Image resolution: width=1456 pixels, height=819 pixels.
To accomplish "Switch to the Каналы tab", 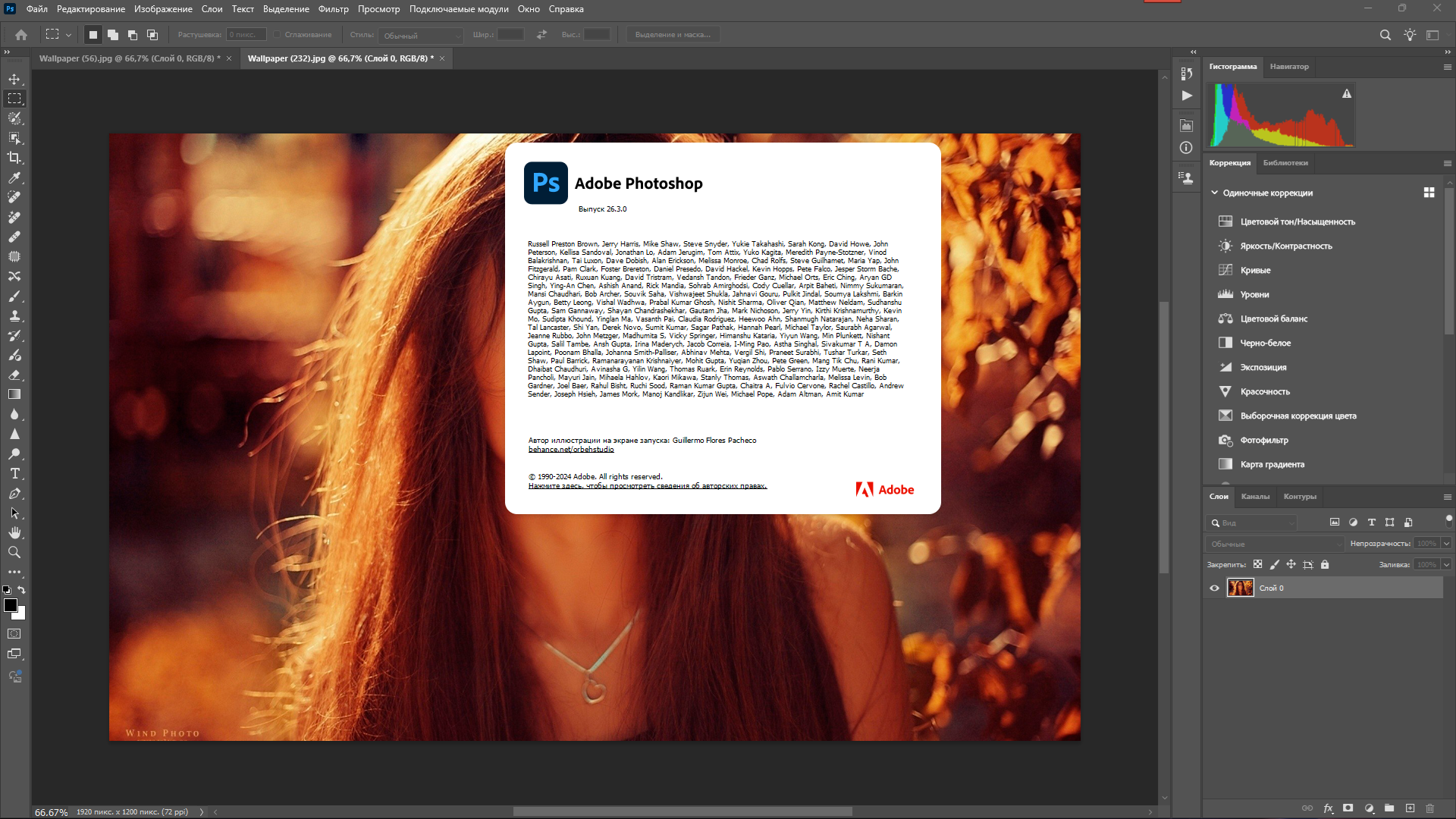I will coord(1255,497).
